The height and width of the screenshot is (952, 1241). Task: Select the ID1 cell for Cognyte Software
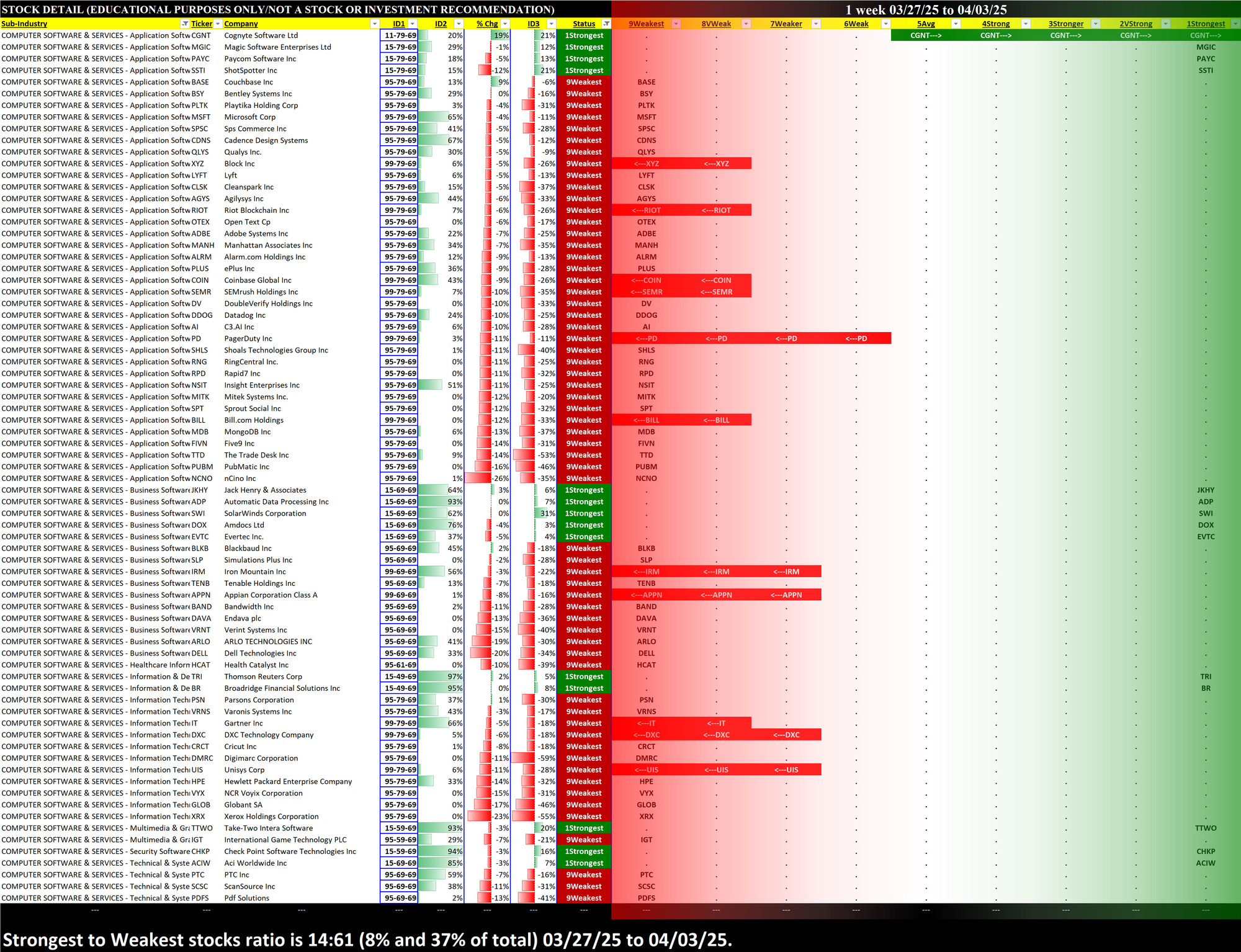(400, 35)
